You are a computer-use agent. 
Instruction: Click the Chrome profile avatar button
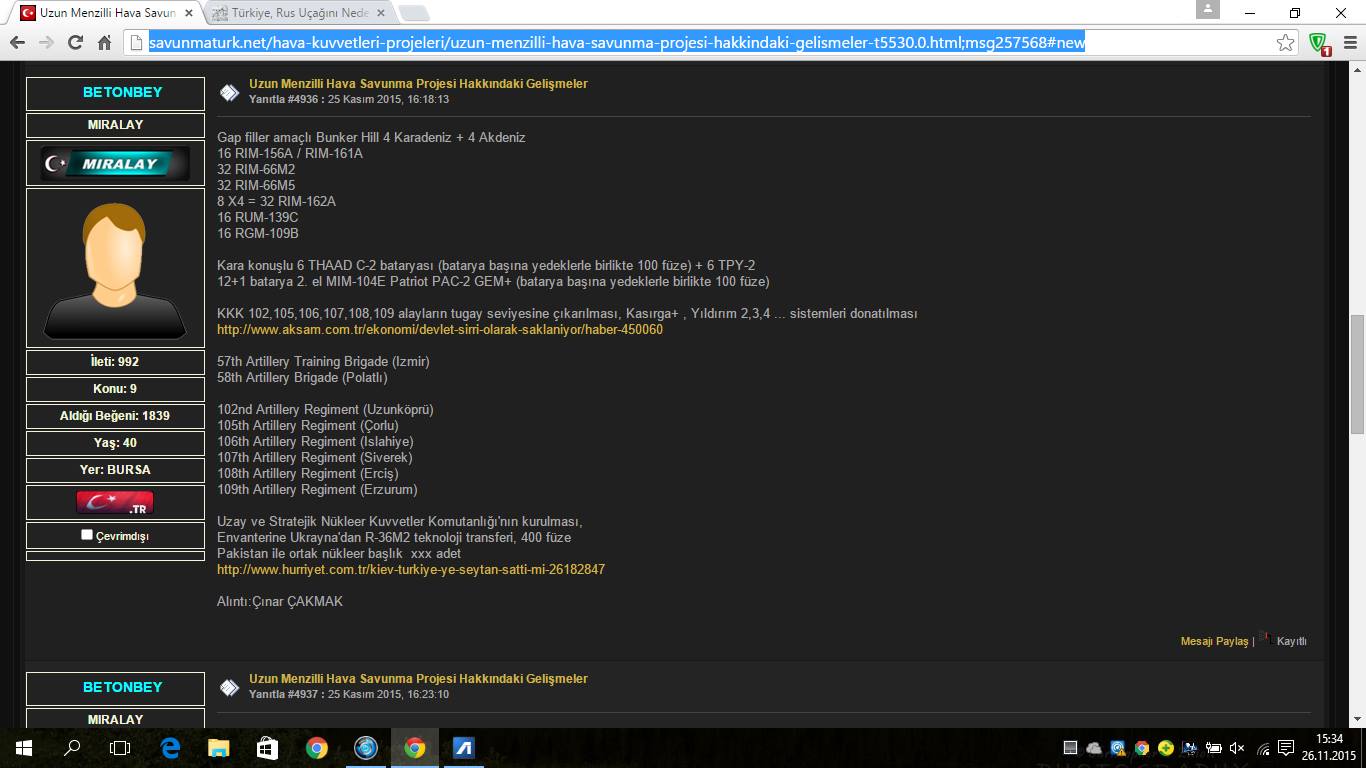[1208, 9]
